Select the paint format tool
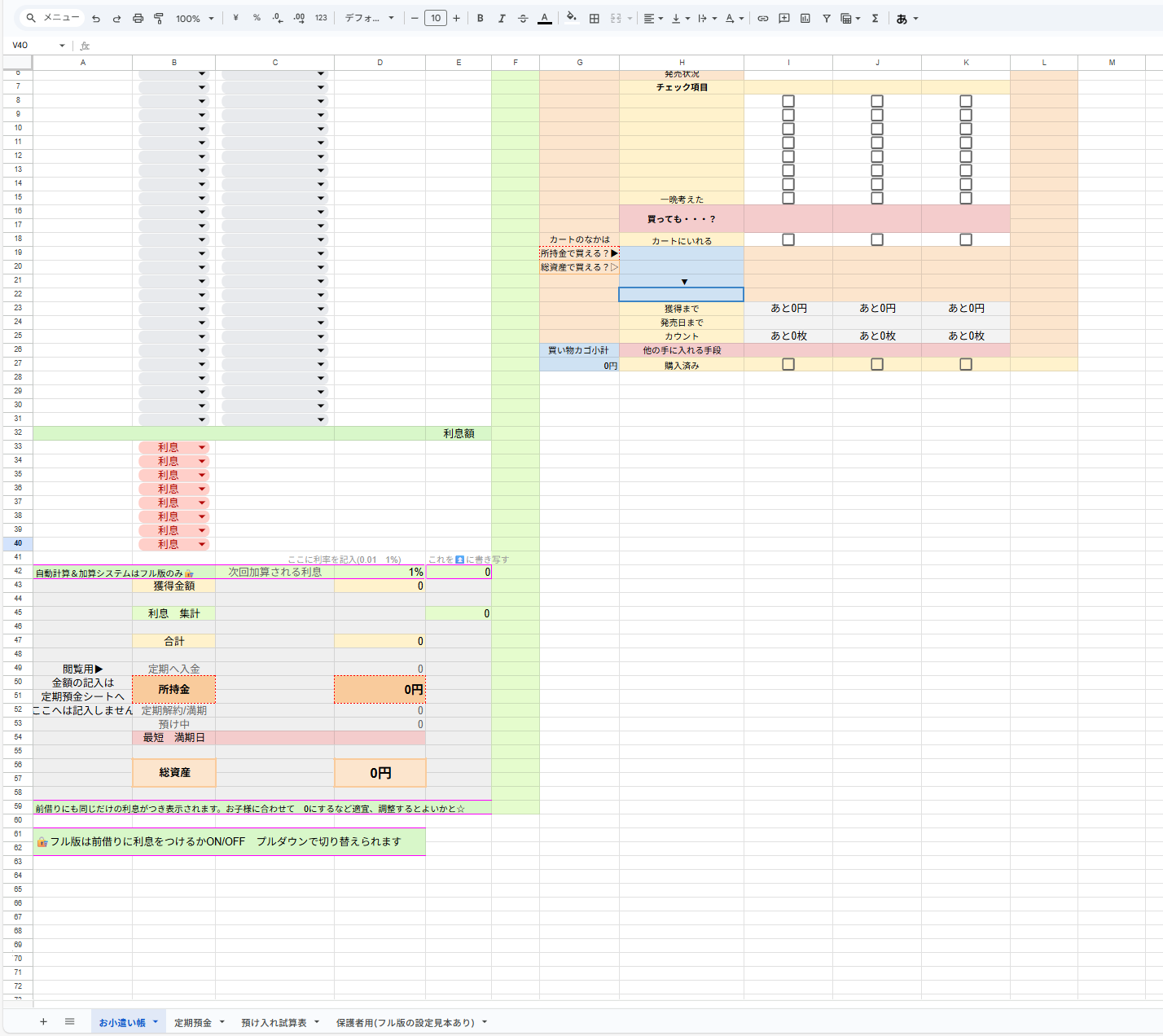Viewport: 1163px width, 1036px height. tap(159, 19)
